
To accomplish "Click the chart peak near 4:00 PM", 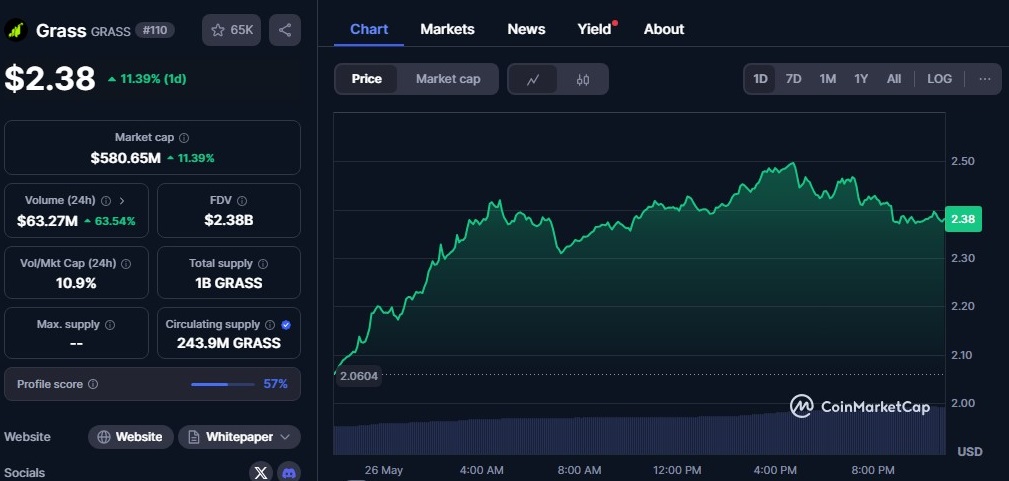I will (x=793, y=164).
